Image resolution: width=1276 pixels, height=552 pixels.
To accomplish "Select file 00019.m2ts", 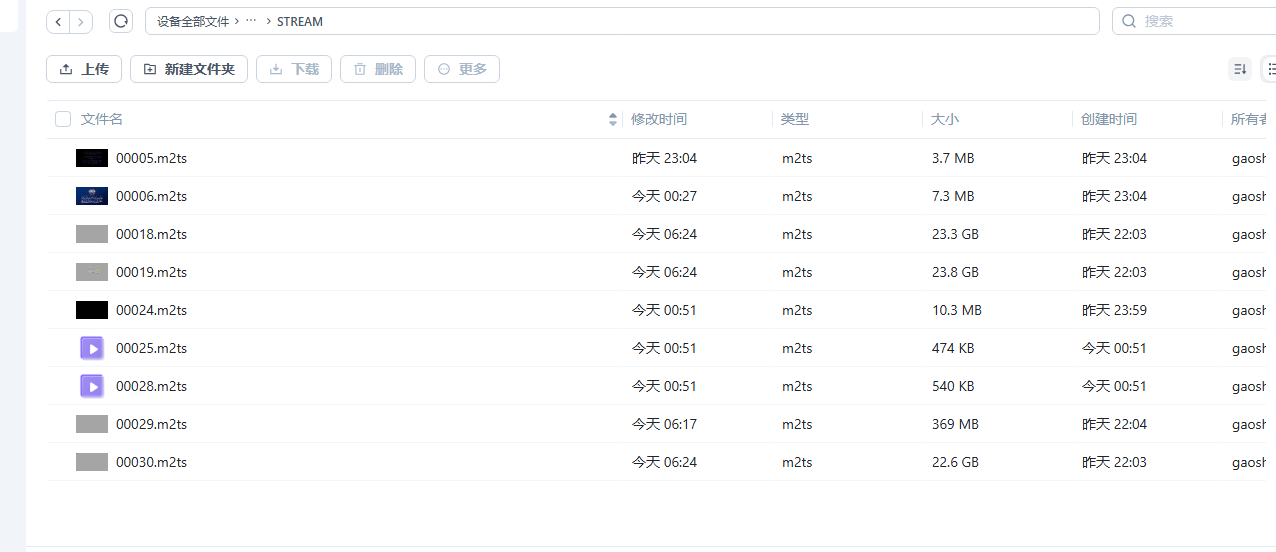I will pyautogui.click(x=151, y=272).
